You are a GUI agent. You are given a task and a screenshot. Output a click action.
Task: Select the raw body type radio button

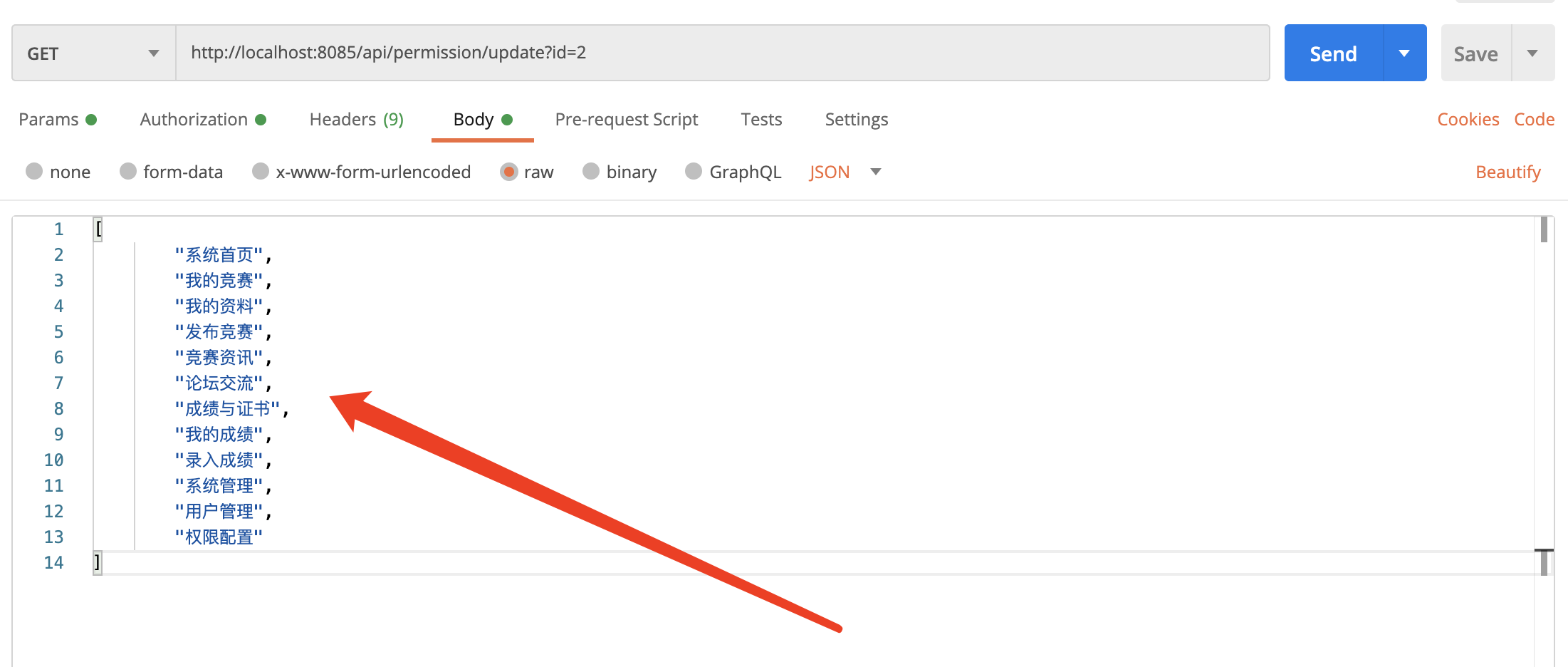(x=510, y=172)
